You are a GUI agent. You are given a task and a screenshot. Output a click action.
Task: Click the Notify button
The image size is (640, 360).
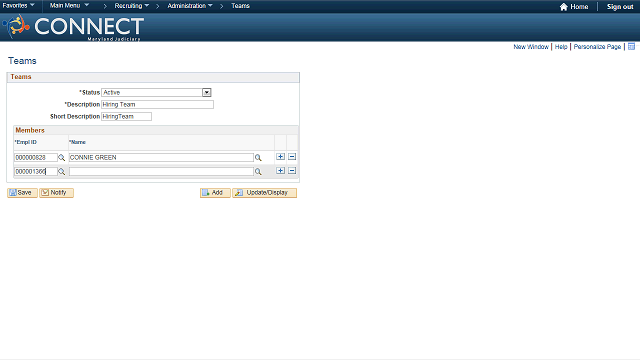56,193
